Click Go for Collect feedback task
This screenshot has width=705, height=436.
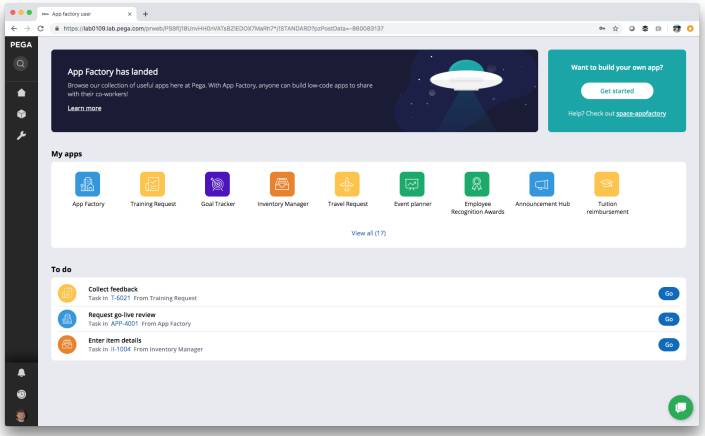tap(668, 293)
